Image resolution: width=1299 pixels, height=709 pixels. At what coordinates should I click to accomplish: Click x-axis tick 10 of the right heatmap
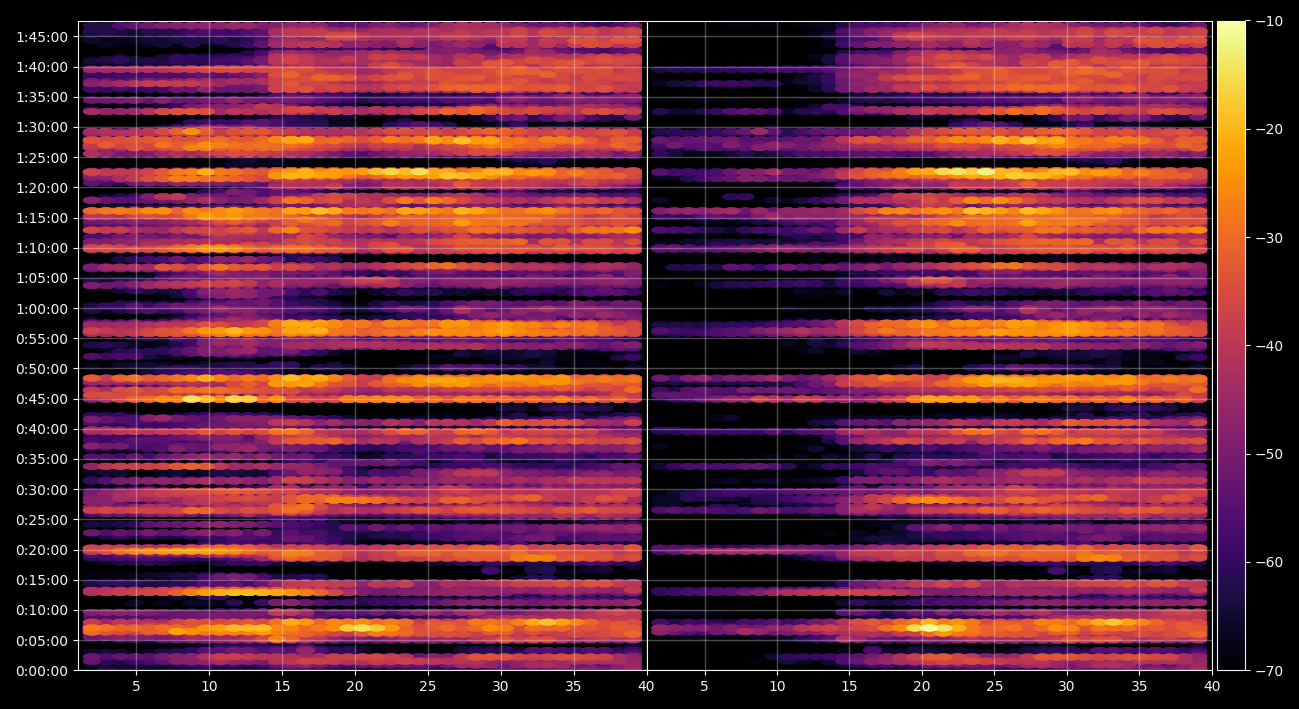[x=777, y=687]
